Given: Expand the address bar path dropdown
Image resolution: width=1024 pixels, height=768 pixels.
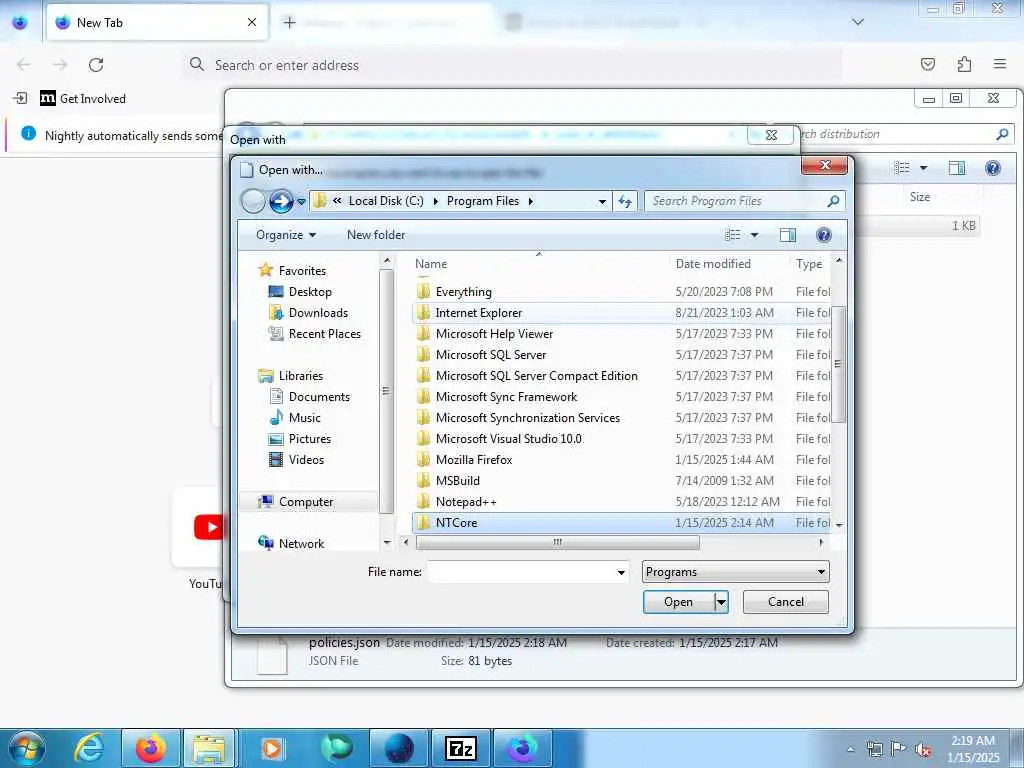Looking at the screenshot, I should [x=602, y=202].
